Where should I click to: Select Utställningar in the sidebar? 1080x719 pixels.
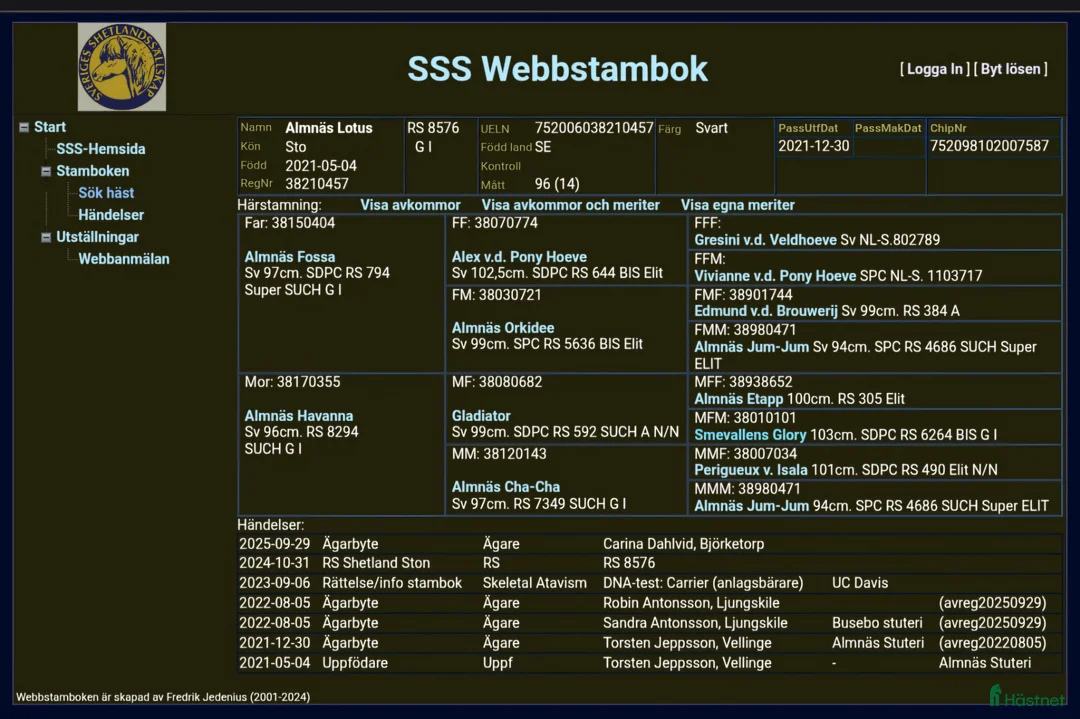point(97,237)
